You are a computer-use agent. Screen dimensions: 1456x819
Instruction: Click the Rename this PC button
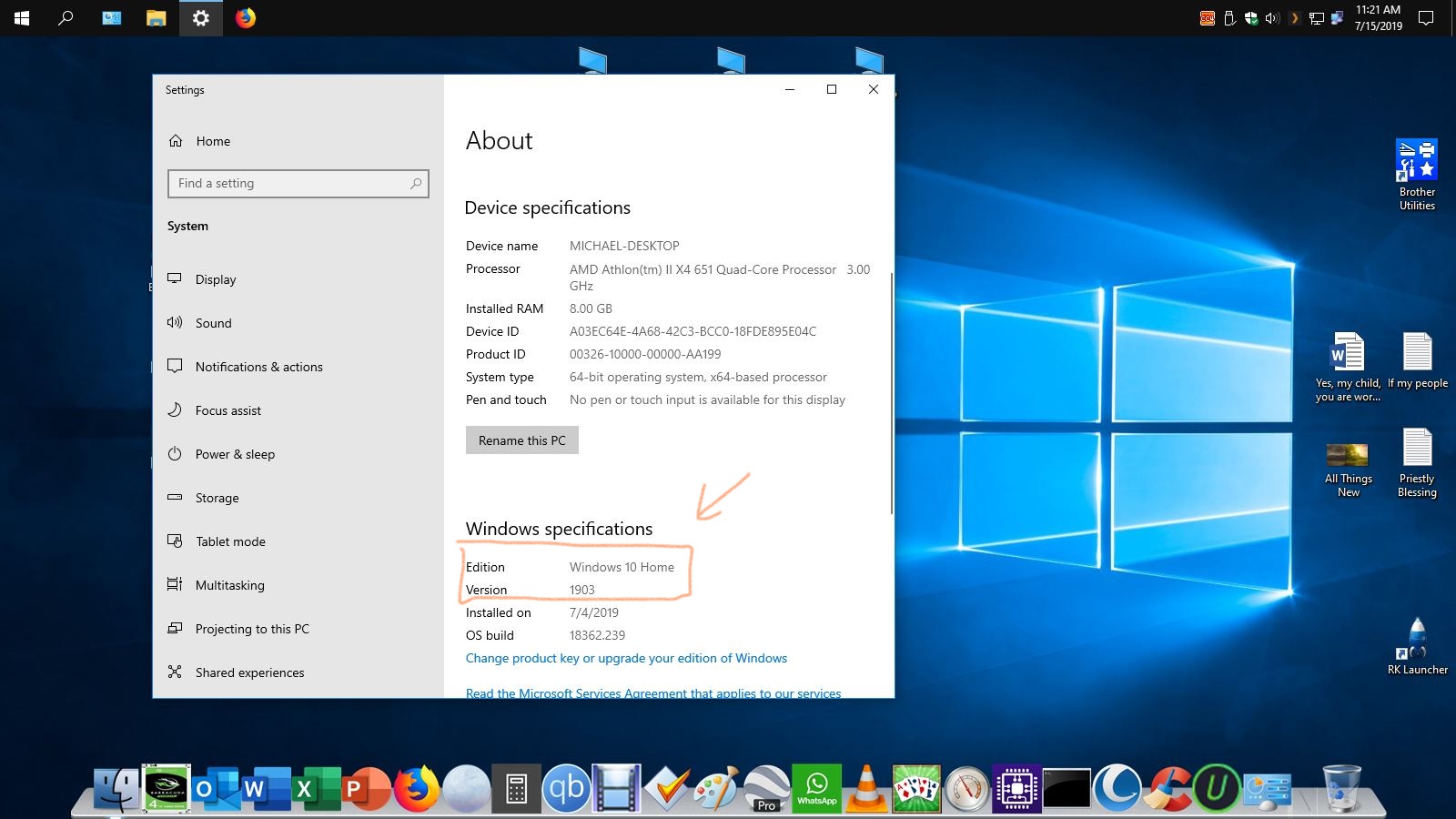522,440
